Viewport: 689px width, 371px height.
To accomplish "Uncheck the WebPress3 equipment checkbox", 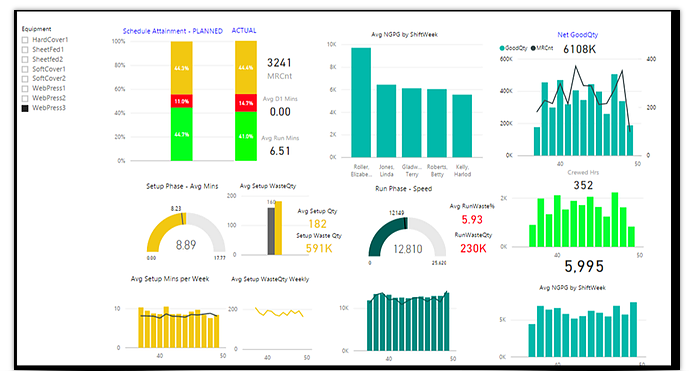I will pos(25,108).
